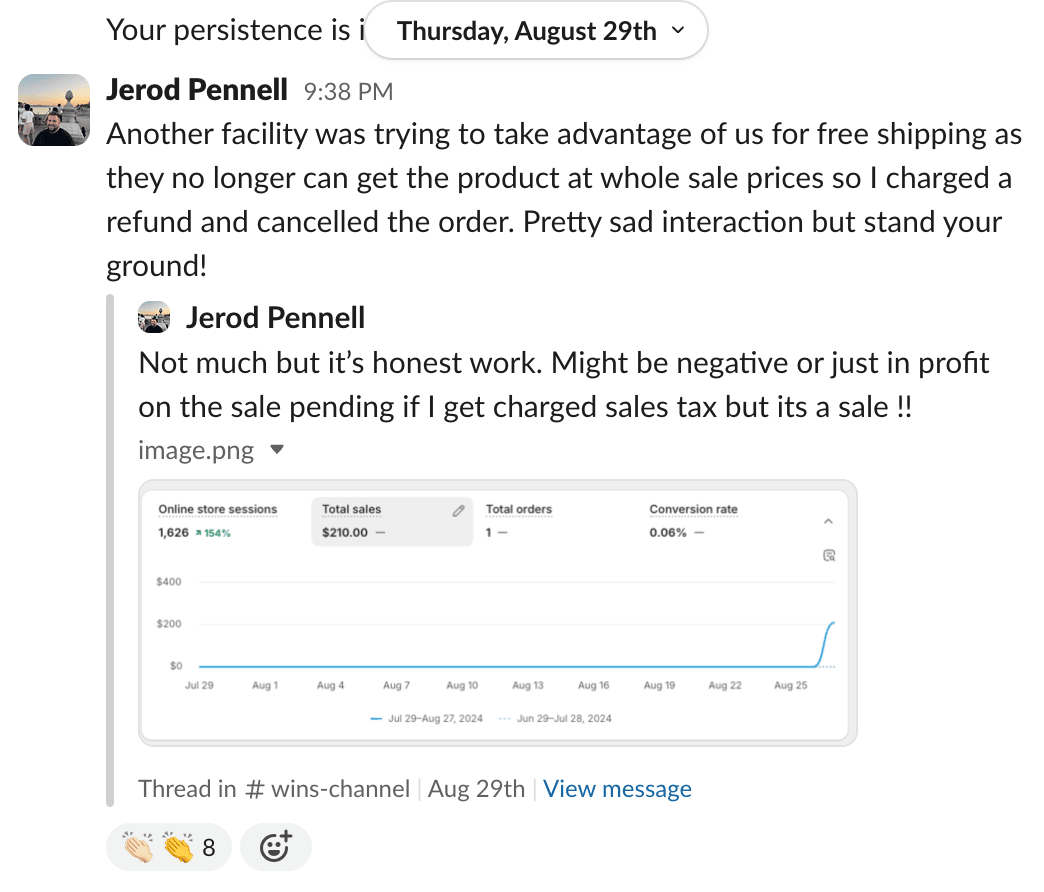Image resolution: width=1044 pixels, height=892 pixels.
Task: Toggle the clapping hands reaction with 8
Action: pos(169,848)
